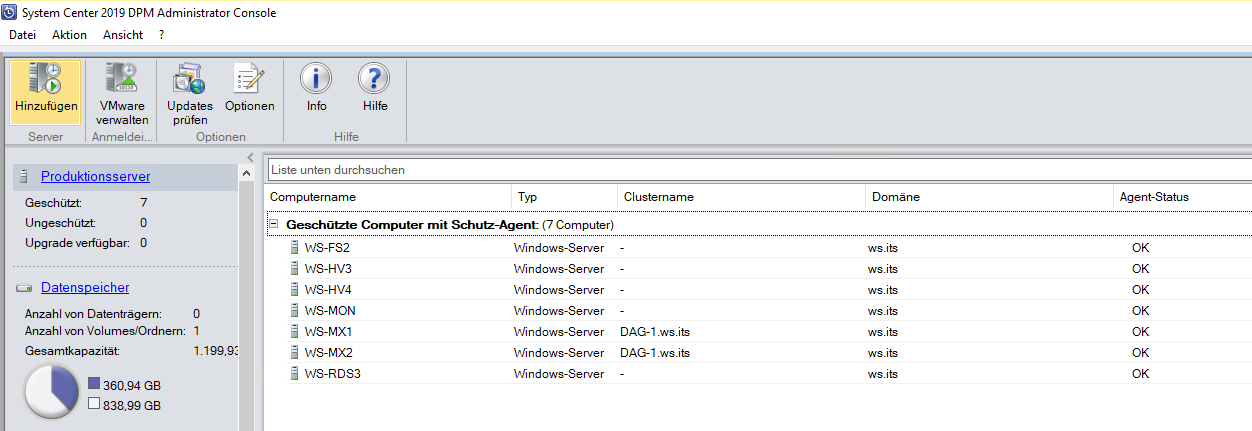The height and width of the screenshot is (431, 1252).
Task: Click the OK agent status of WS-HV3
Action: click(1141, 268)
